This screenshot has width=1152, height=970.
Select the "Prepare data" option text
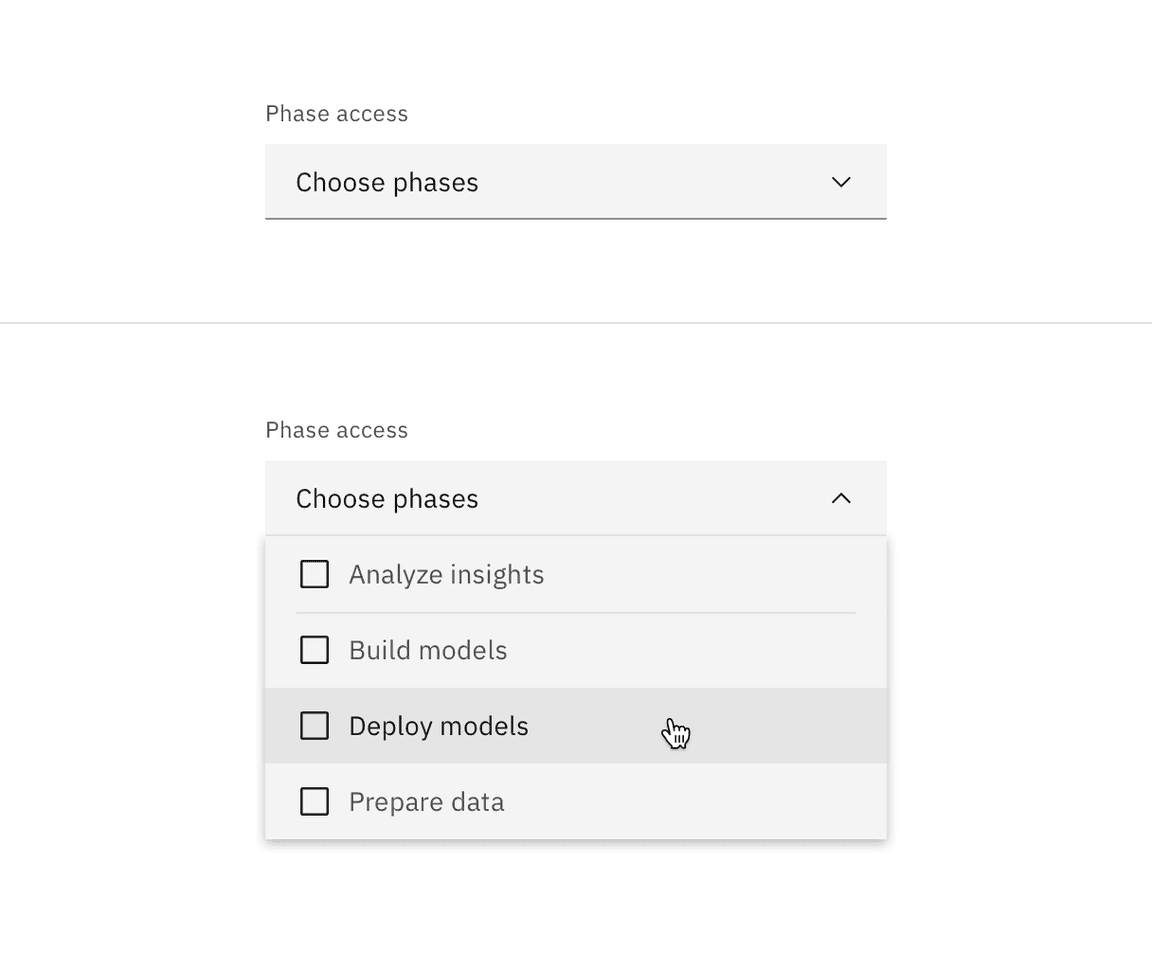(426, 802)
